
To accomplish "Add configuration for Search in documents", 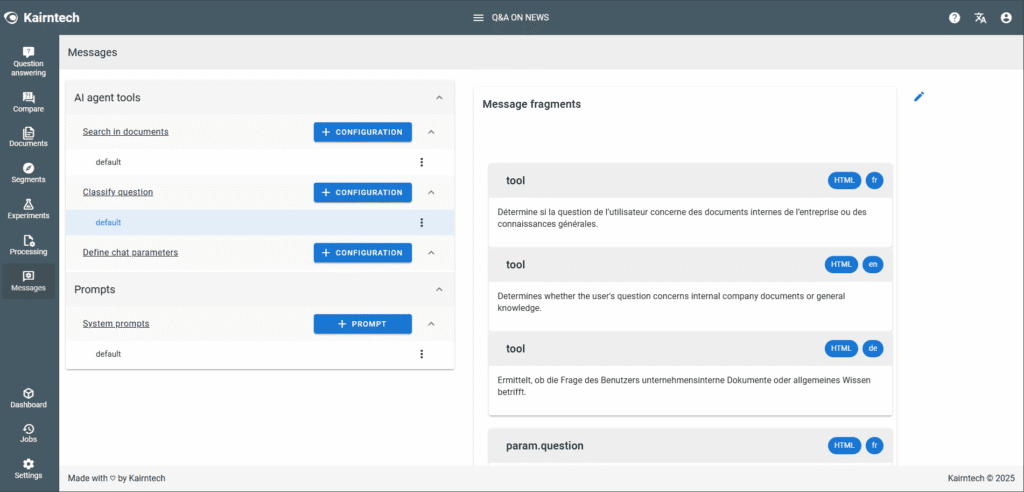I will (x=362, y=132).
